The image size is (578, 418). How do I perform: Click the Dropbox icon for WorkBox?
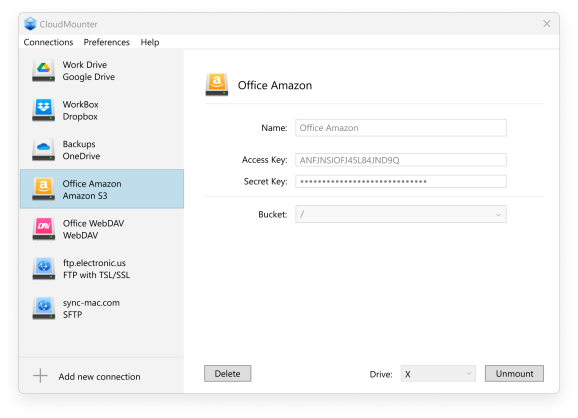coord(43,110)
